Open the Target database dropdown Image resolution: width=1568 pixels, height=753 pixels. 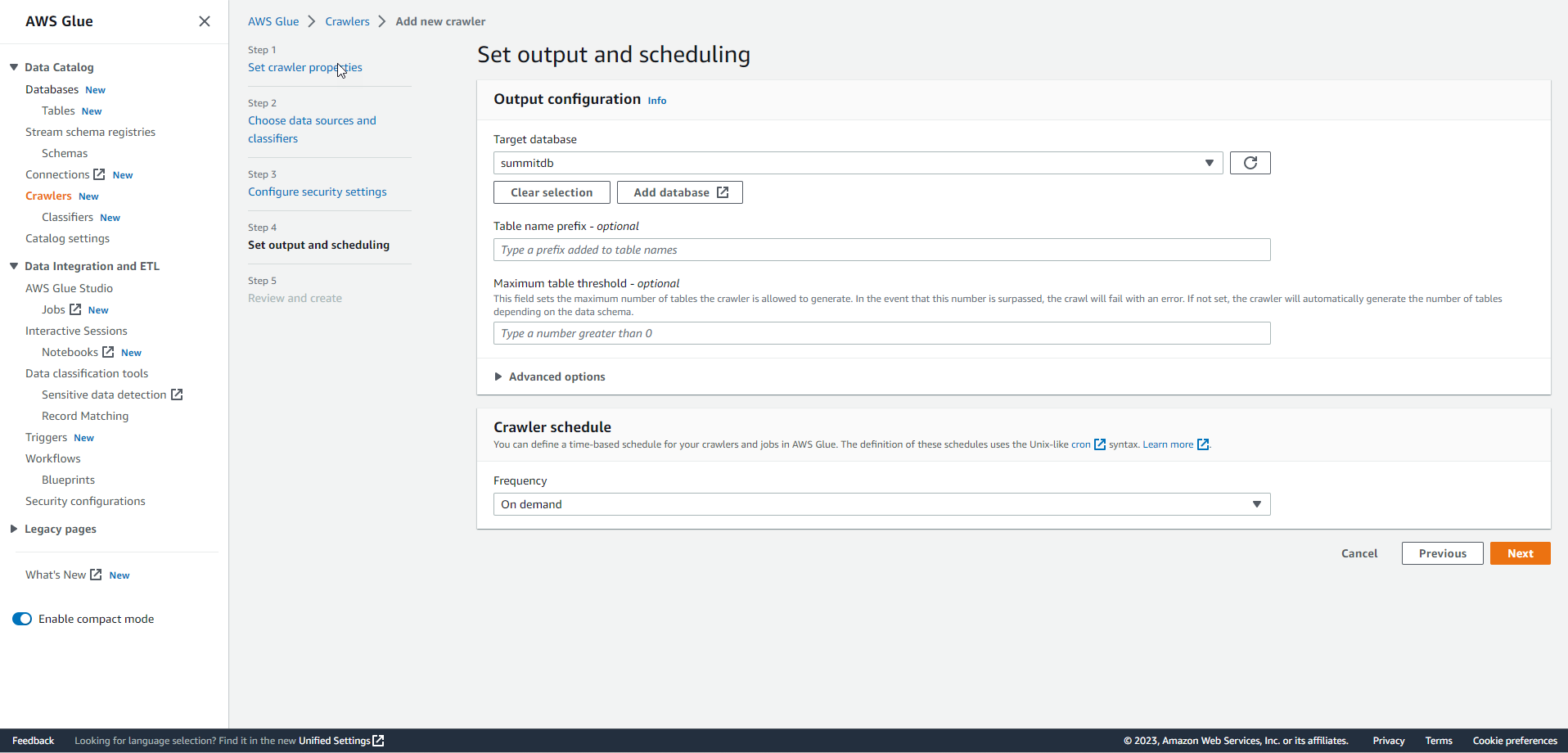point(858,163)
